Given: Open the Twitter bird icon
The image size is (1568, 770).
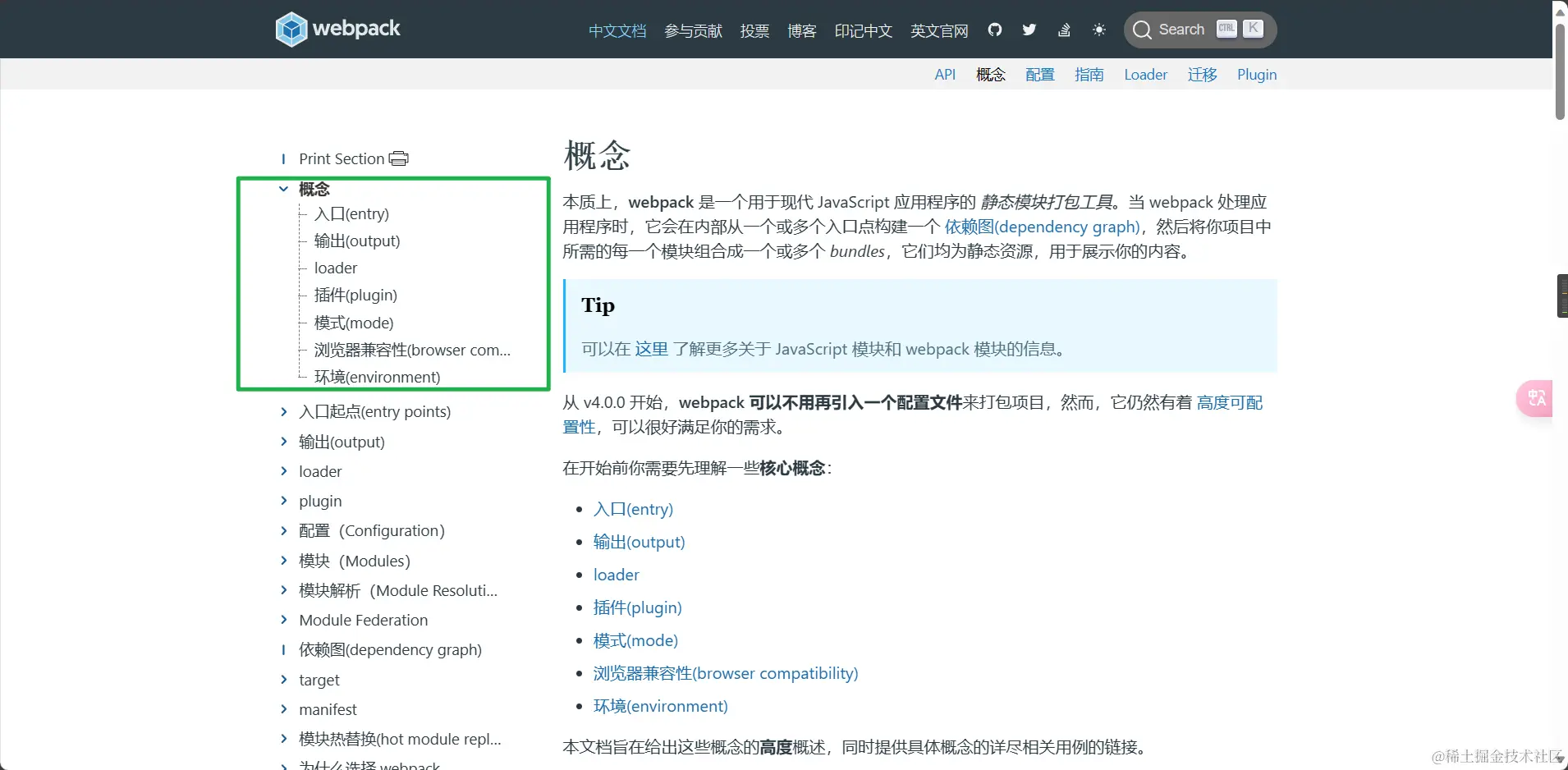Looking at the screenshot, I should tap(1029, 30).
